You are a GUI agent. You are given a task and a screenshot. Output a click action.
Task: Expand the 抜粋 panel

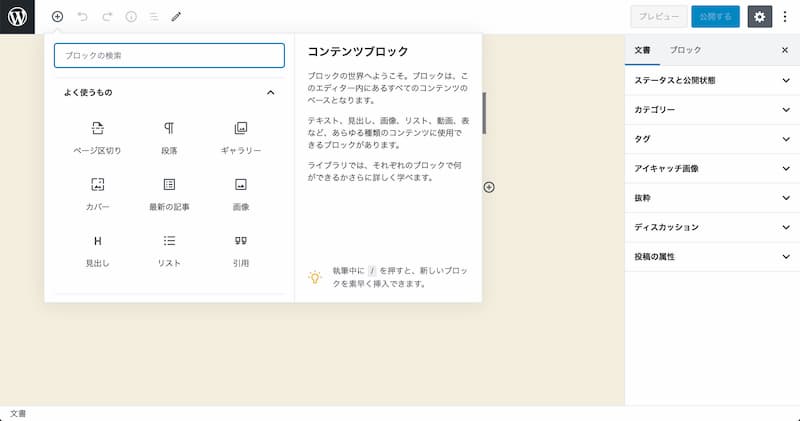712,198
